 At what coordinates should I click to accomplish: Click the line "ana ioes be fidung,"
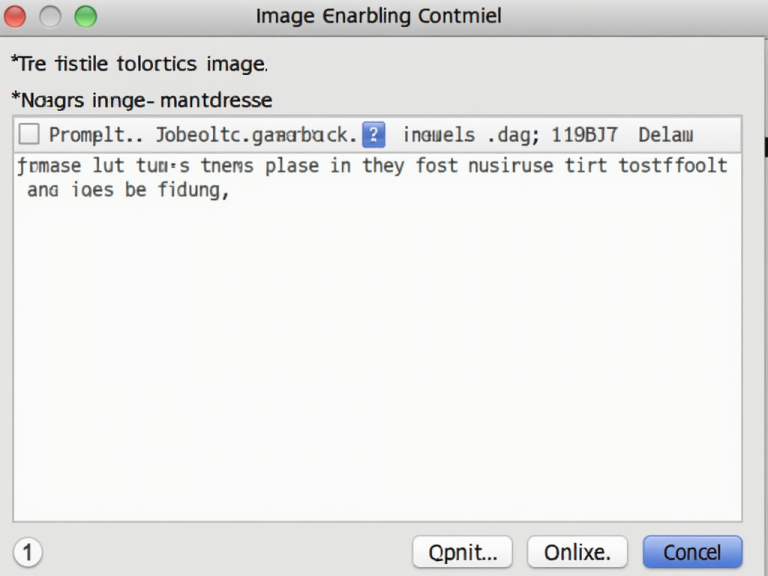click(x=128, y=190)
